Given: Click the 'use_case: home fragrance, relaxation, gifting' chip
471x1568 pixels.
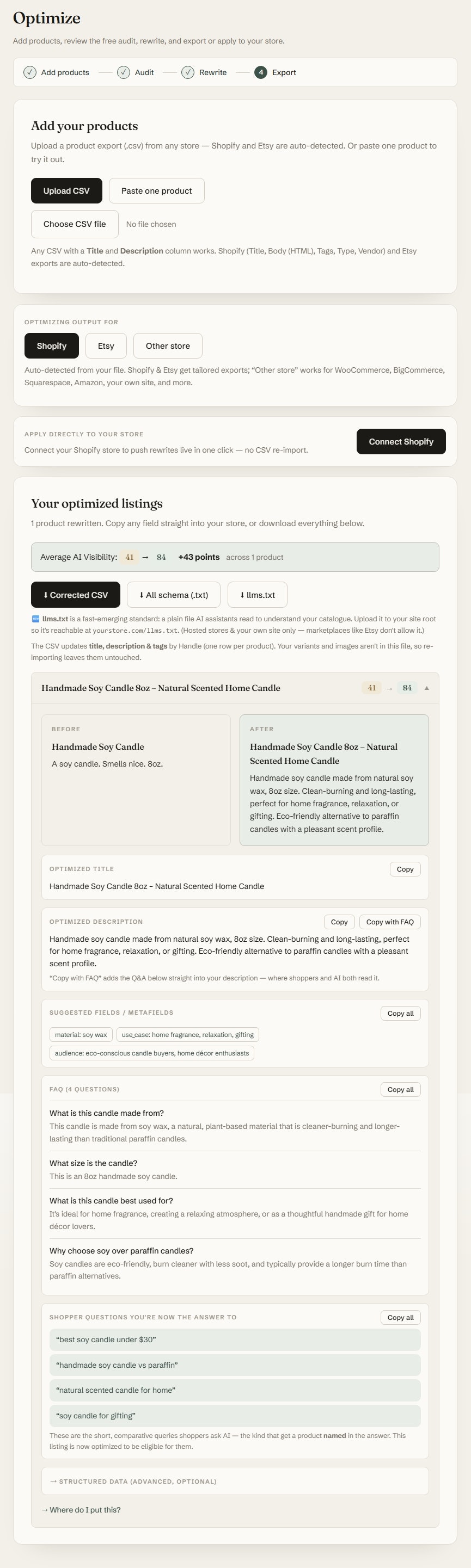Looking at the screenshot, I should point(188,1034).
